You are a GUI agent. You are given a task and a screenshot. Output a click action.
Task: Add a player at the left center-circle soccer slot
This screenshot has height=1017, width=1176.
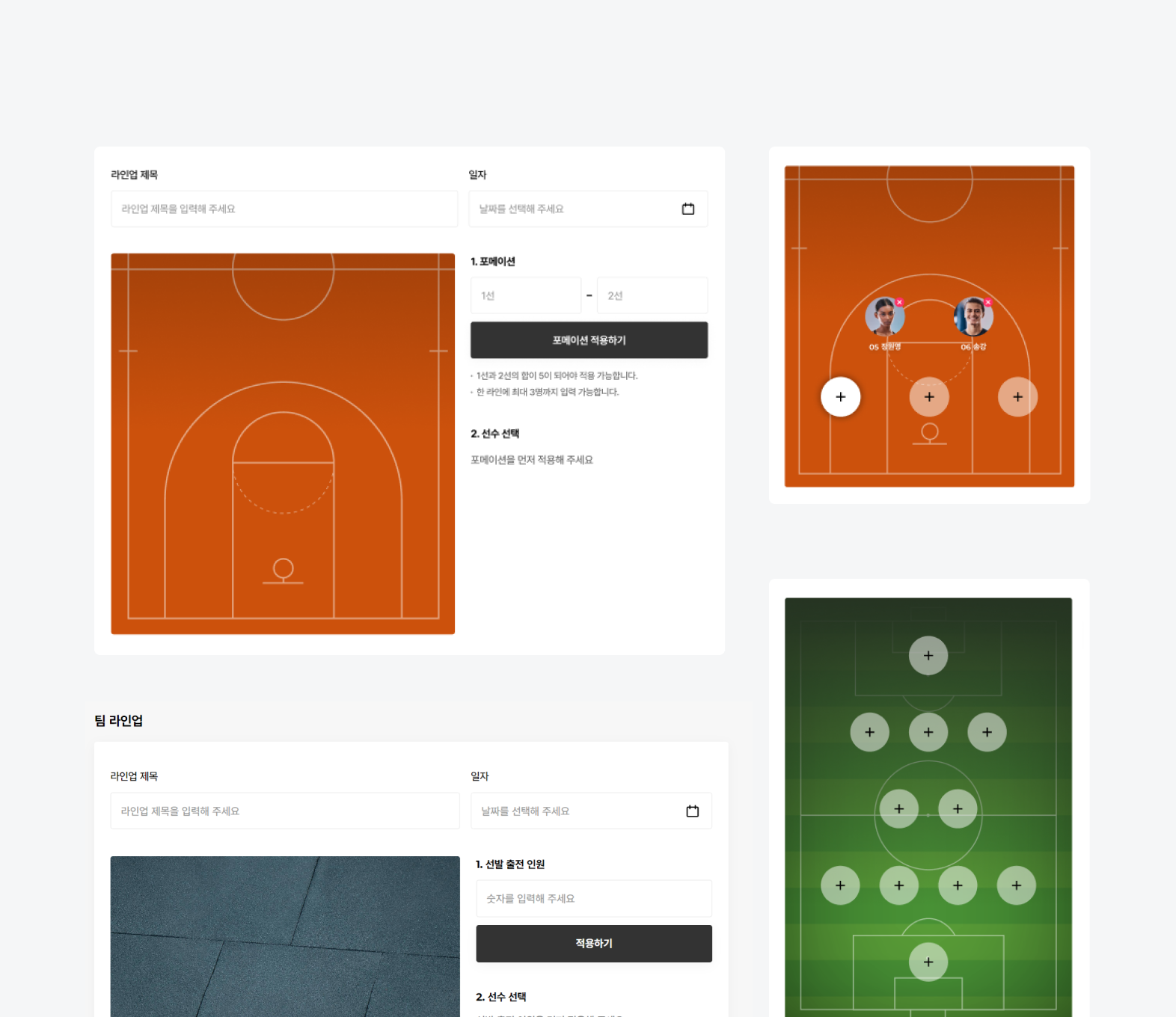coord(899,809)
